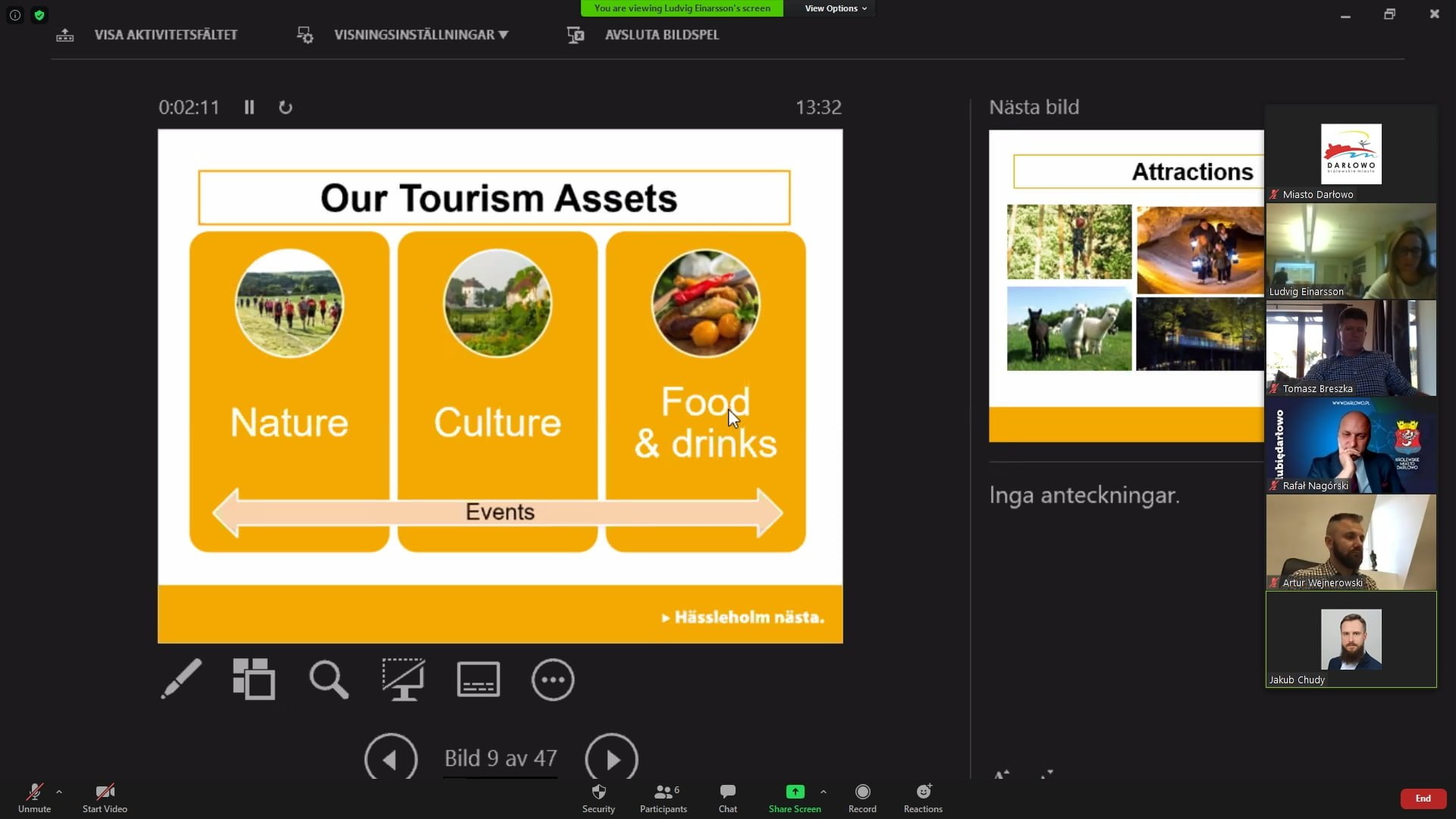Pause the slideshow timer
This screenshot has height=819, width=1456.
click(x=249, y=108)
